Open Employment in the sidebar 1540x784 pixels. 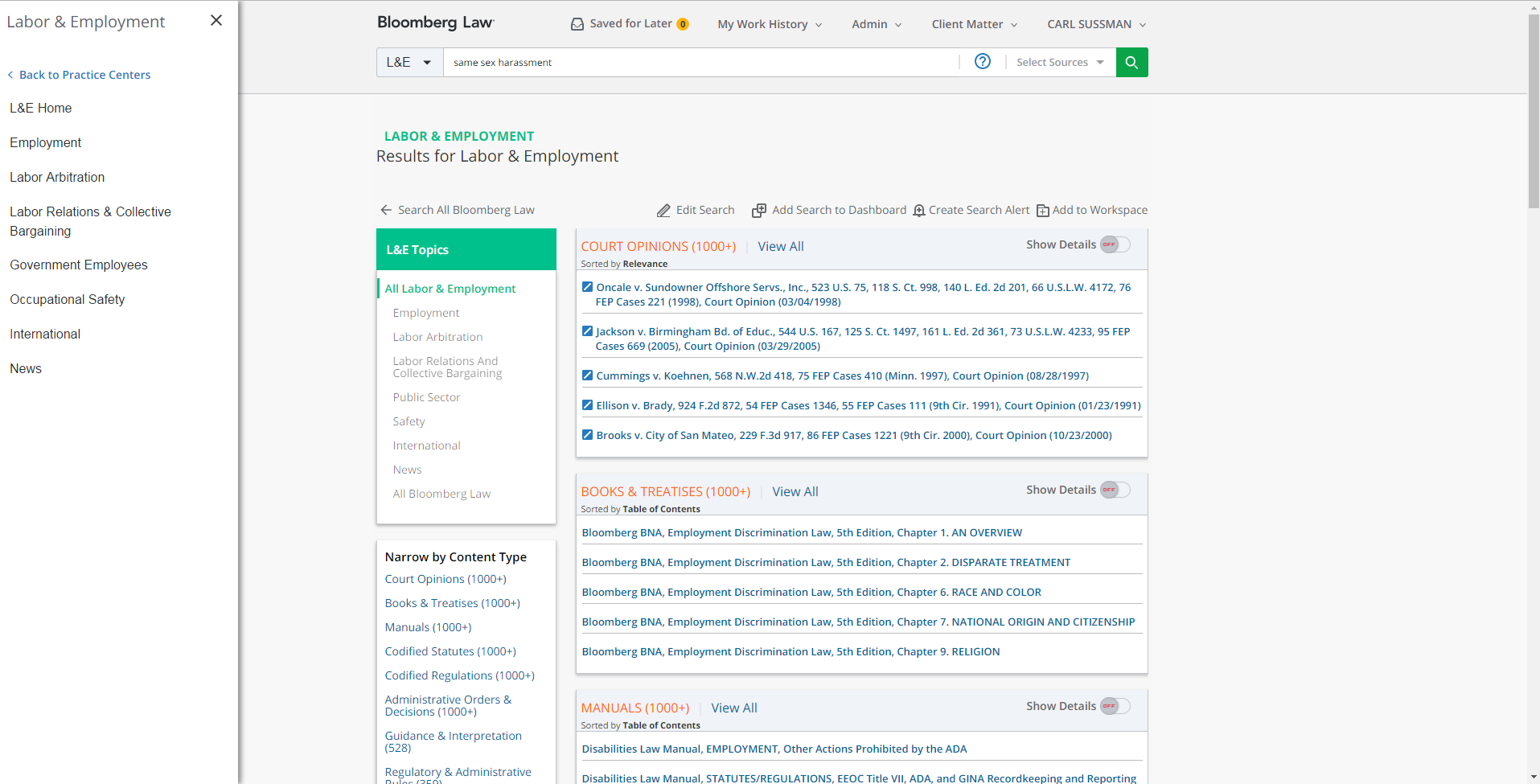tap(46, 142)
